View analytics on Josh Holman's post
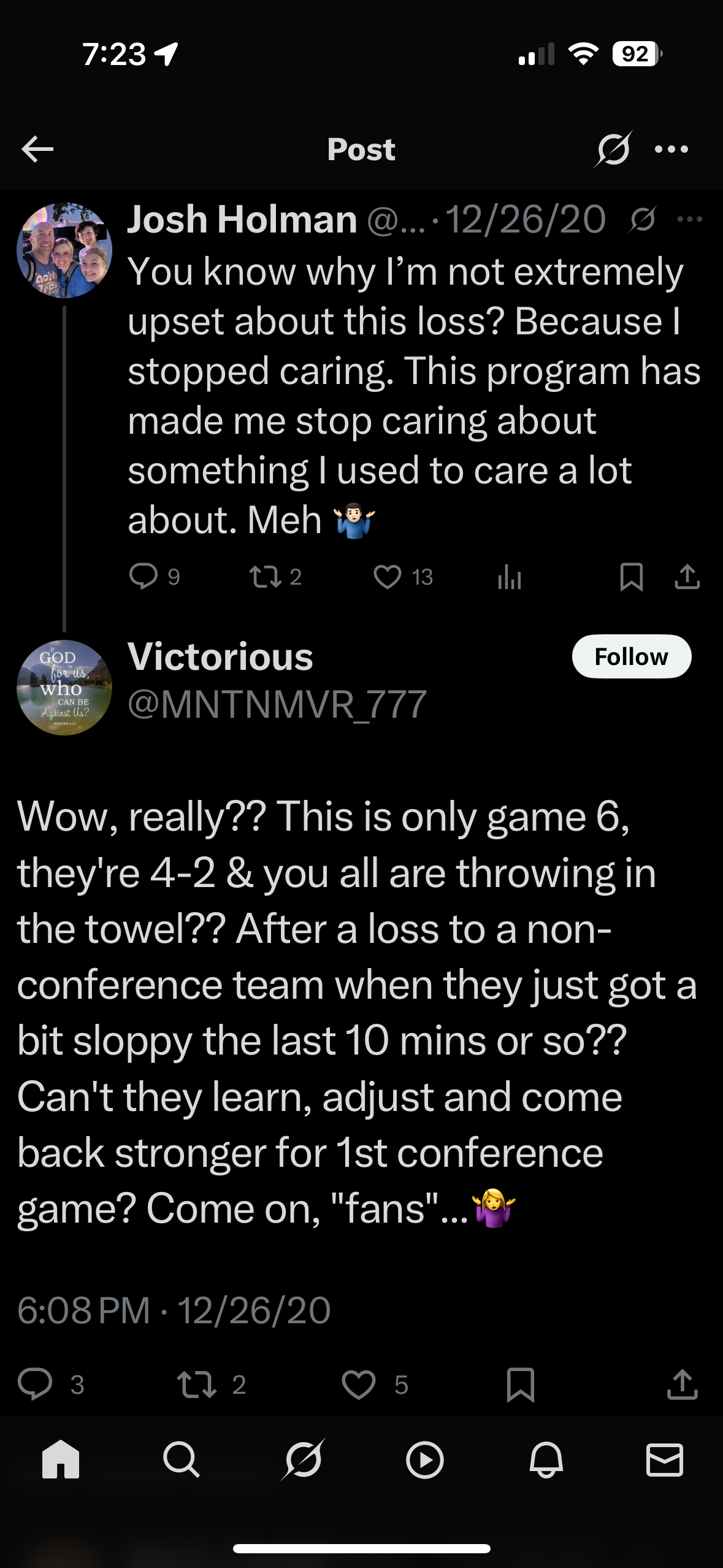Viewport: 723px width, 1568px height. pos(510,577)
